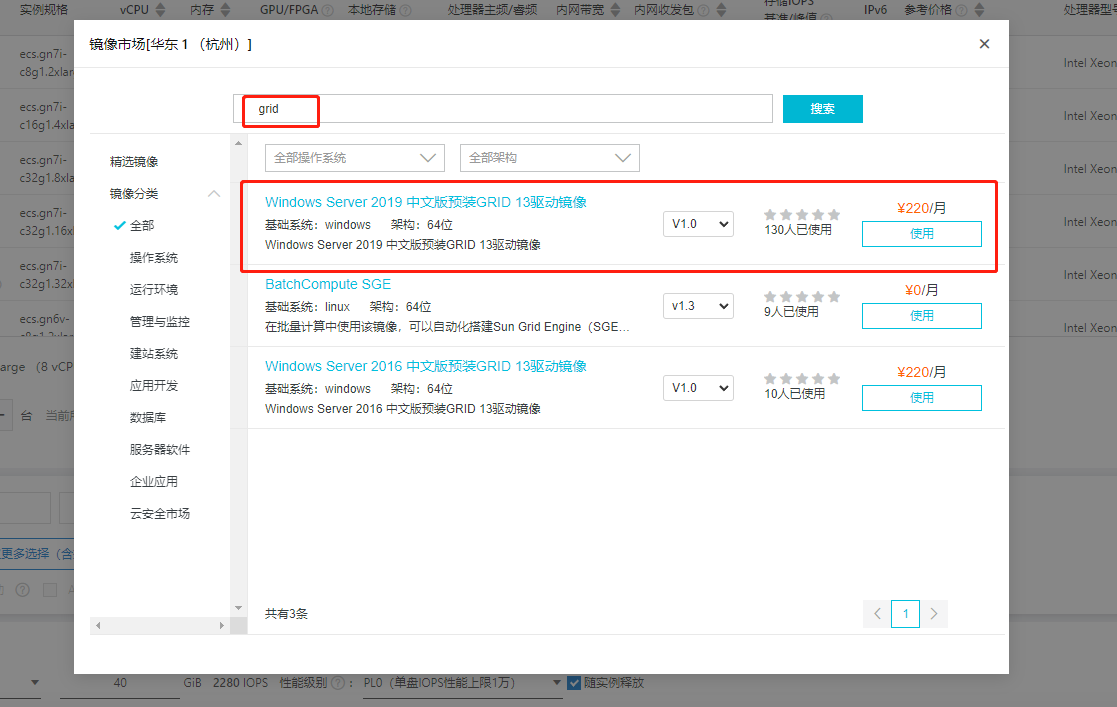The image size is (1117, 707).
Task: Click sidebar scroll up arrow
Action: [239, 143]
